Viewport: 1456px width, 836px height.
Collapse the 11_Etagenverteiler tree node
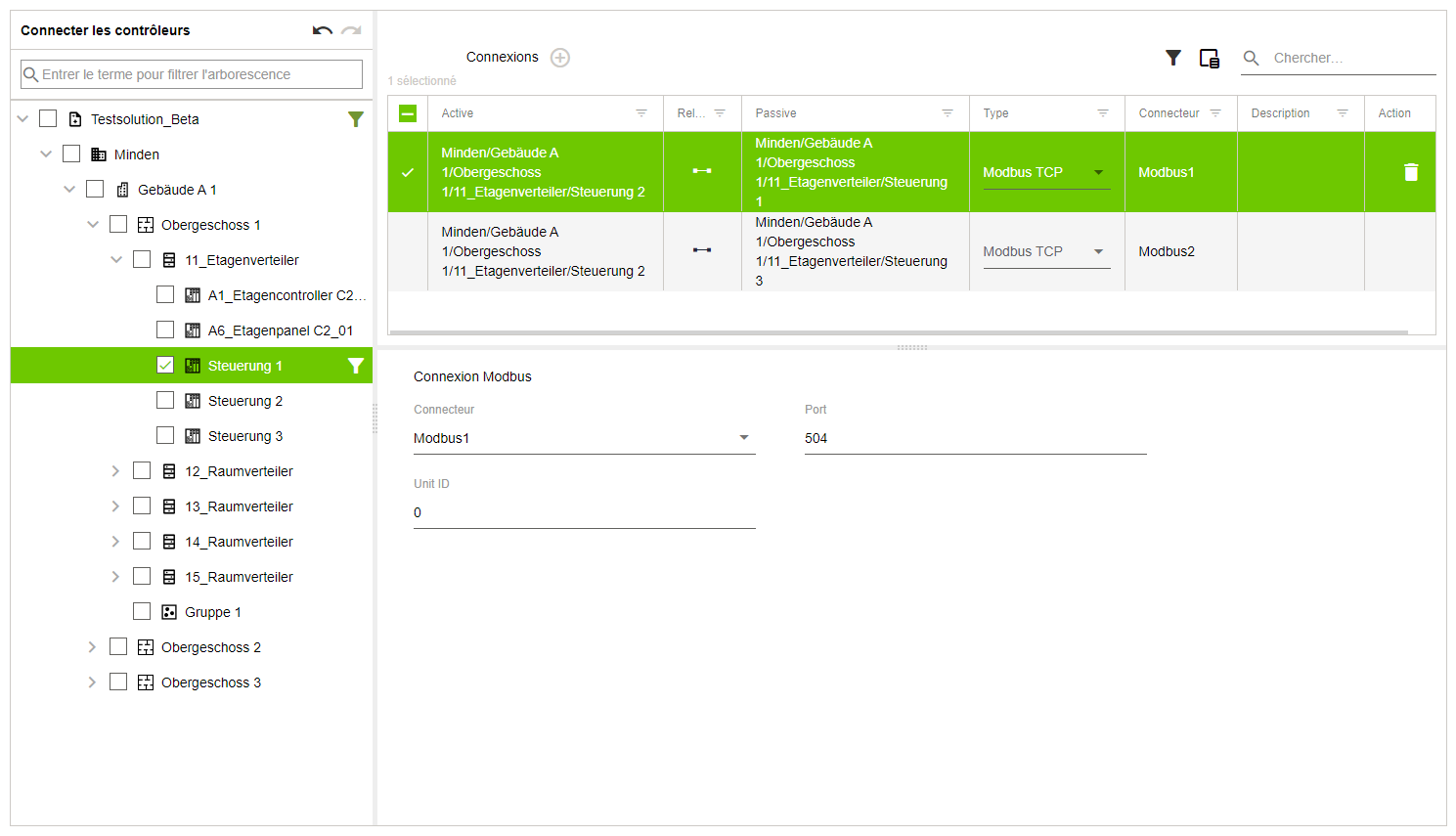(115, 260)
